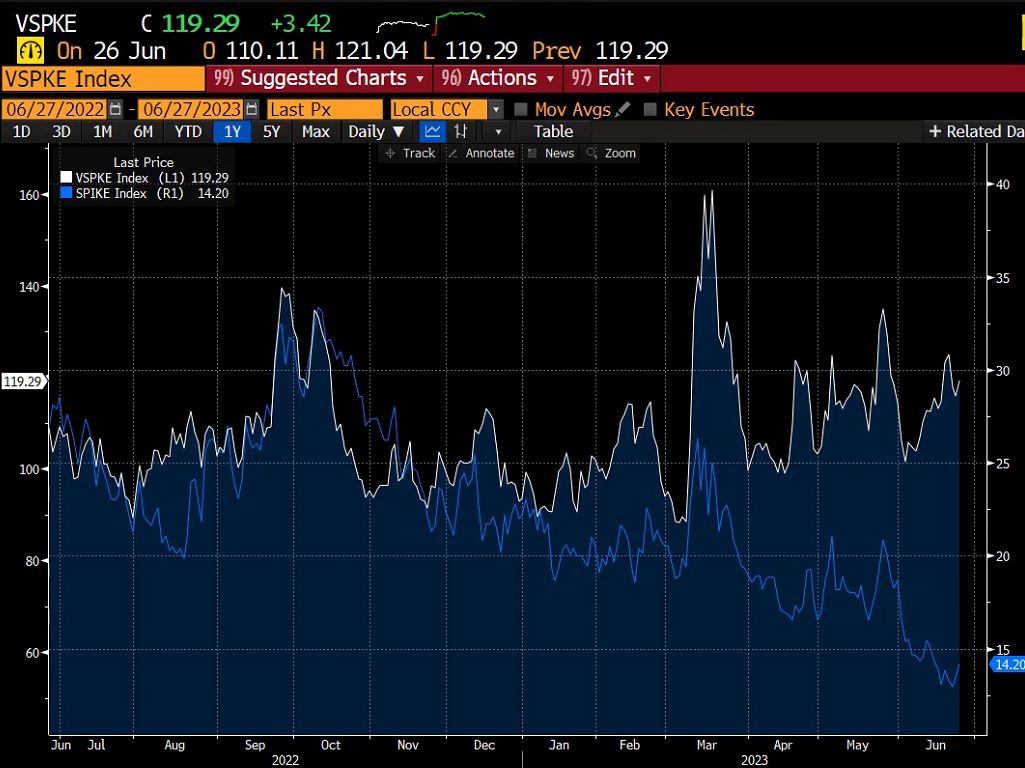The width and height of the screenshot is (1025, 768).
Task: Enable the Mov Avgs checkbox
Action: (x=521, y=109)
